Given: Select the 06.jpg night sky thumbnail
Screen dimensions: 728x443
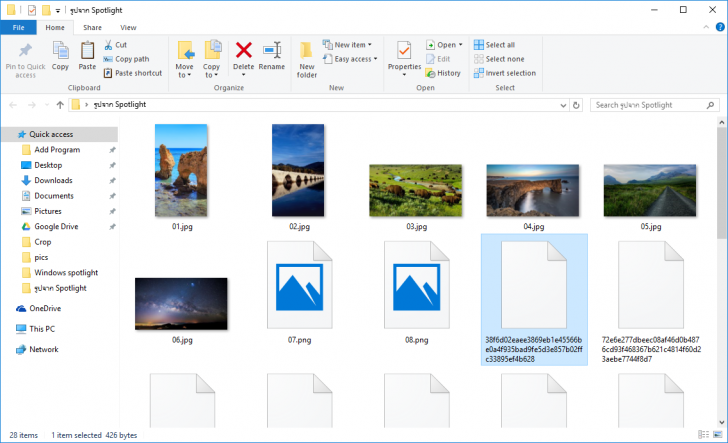Looking at the screenshot, I should [x=182, y=304].
